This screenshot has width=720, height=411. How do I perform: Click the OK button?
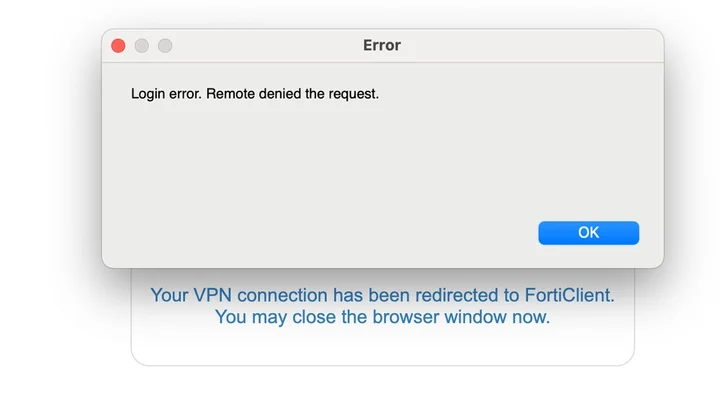coord(588,232)
